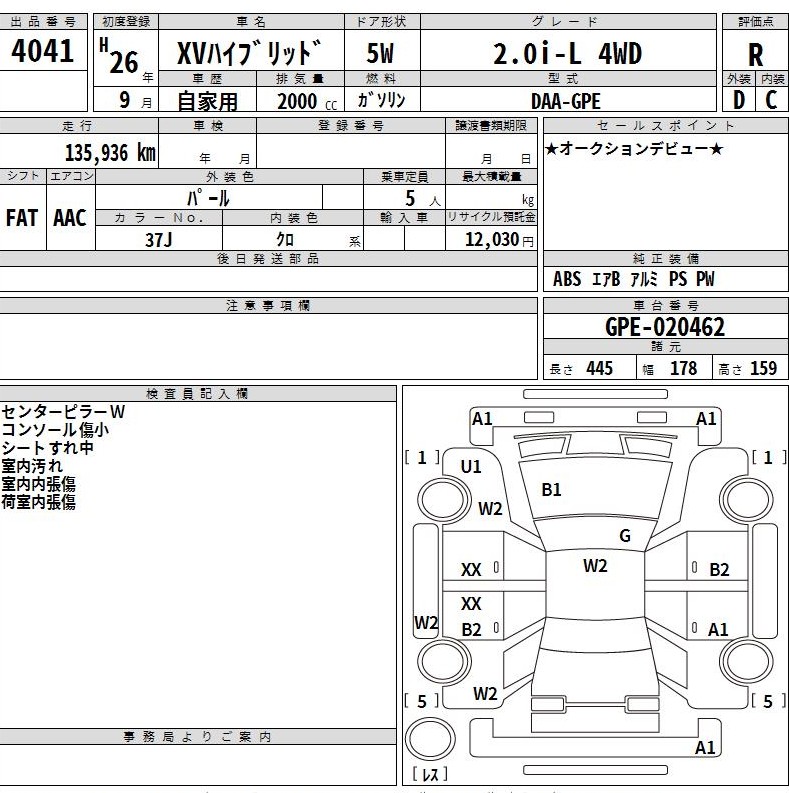
Task: Click the air conditioner value AAC
Action: 70,218
